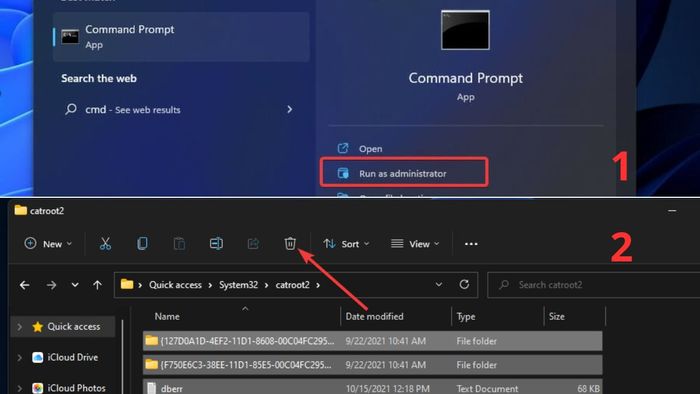Click the Share icon in toolbar
This screenshot has height=394, width=700.
(253, 244)
